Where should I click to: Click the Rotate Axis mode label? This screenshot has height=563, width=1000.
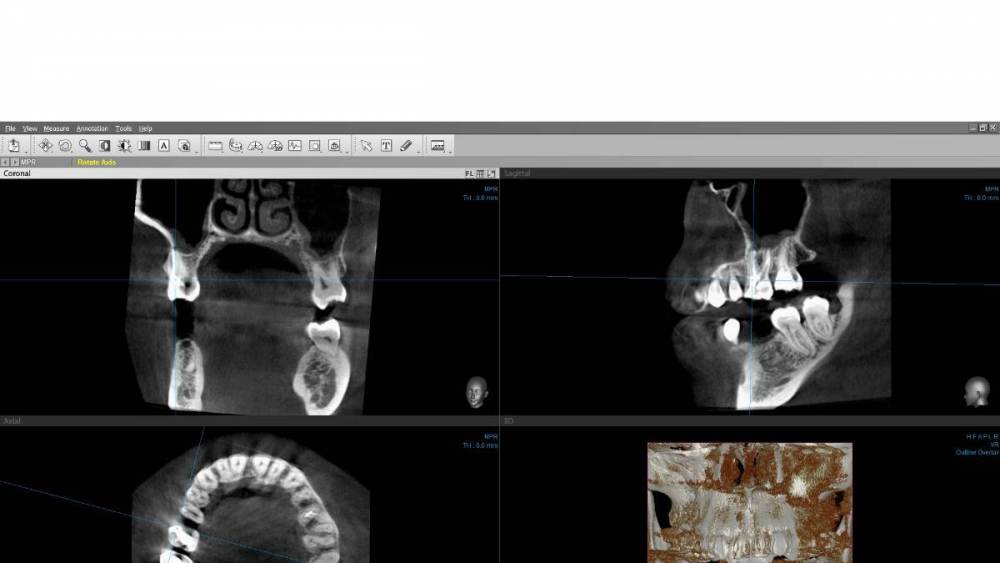[x=96, y=162]
